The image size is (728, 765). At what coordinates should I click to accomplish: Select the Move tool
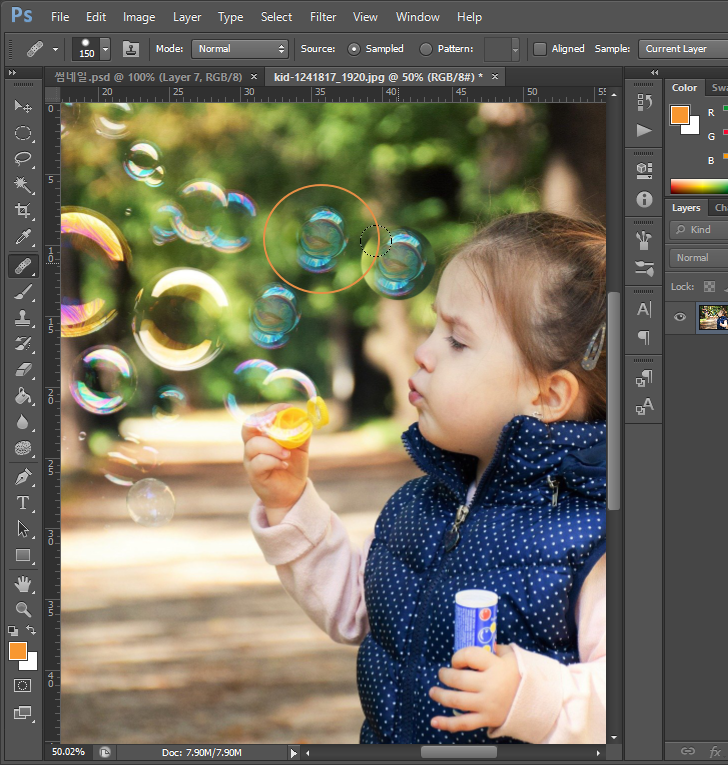pos(22,106)
